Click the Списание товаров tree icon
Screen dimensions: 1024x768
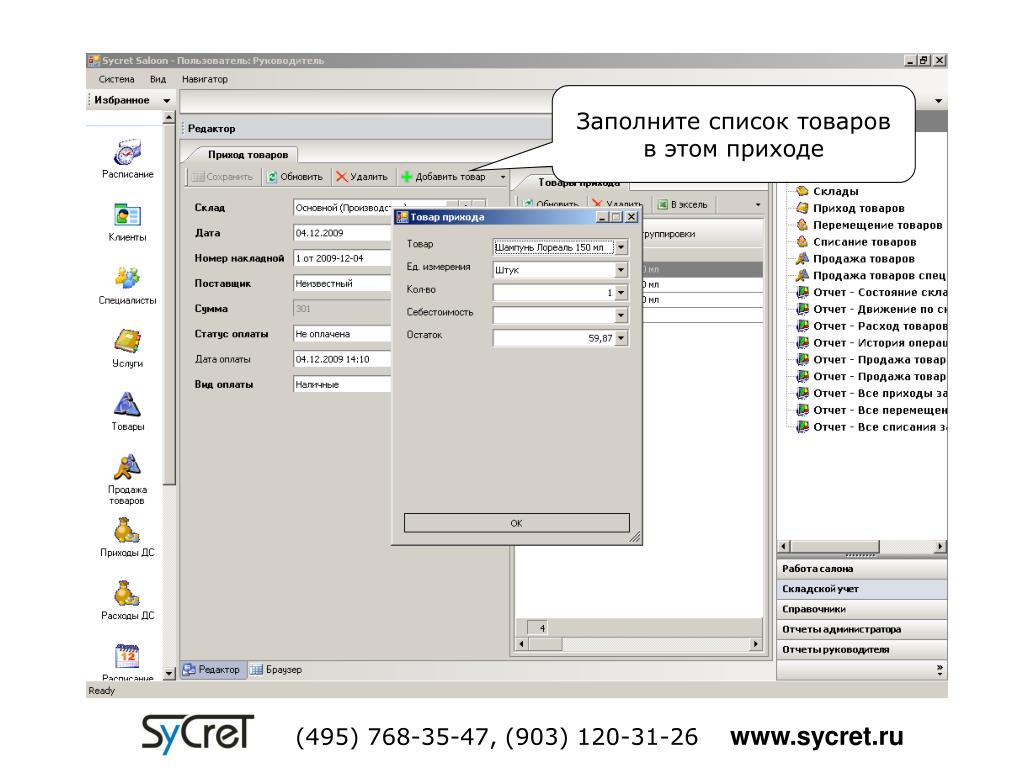click(x=802, y=242)
